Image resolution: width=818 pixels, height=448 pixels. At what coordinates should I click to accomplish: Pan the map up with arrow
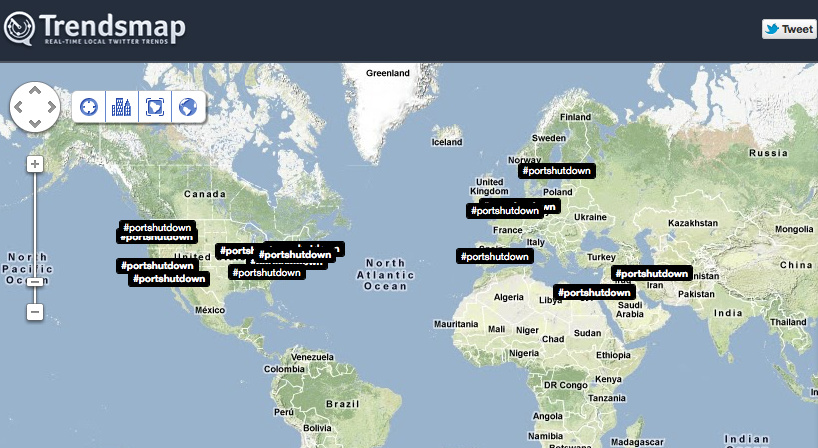point(35,91)
